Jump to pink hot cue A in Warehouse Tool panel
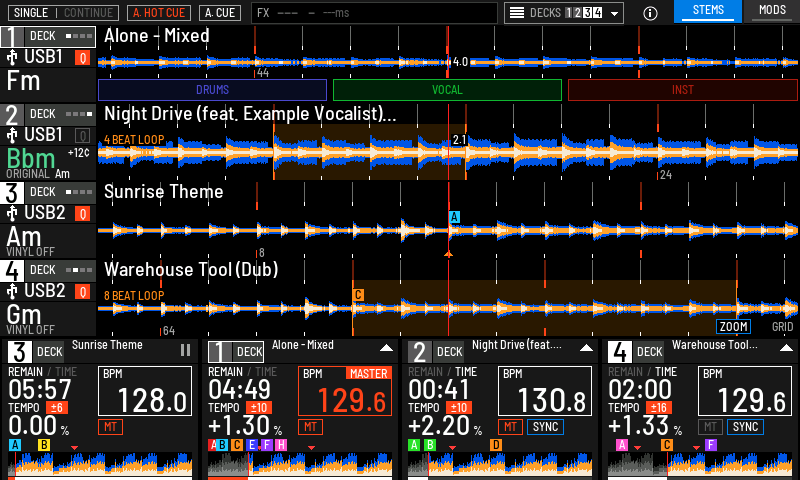This screenshot has width=800, height=480. (x=621, y=445)
